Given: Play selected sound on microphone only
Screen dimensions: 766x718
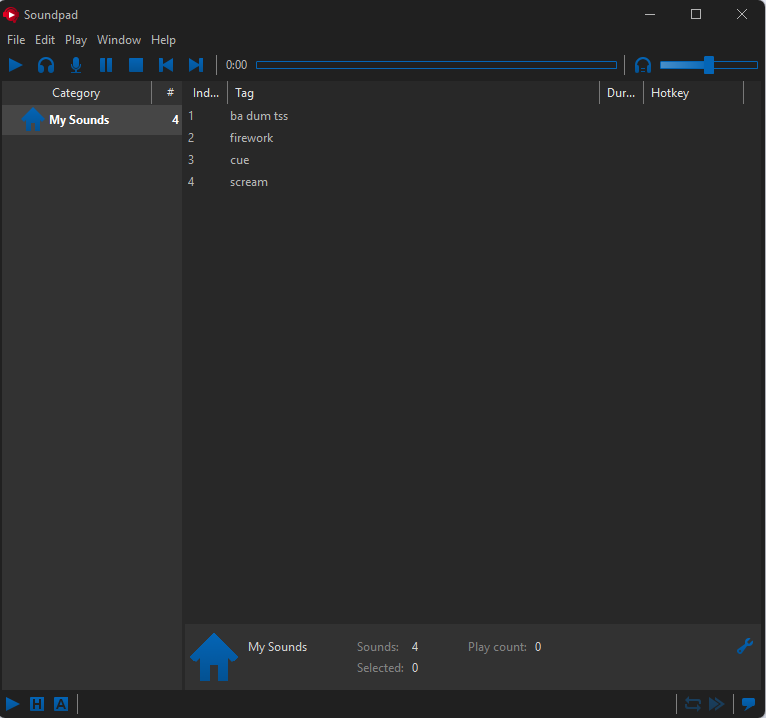Looking at the screenshot, I should tap(76, 65).
